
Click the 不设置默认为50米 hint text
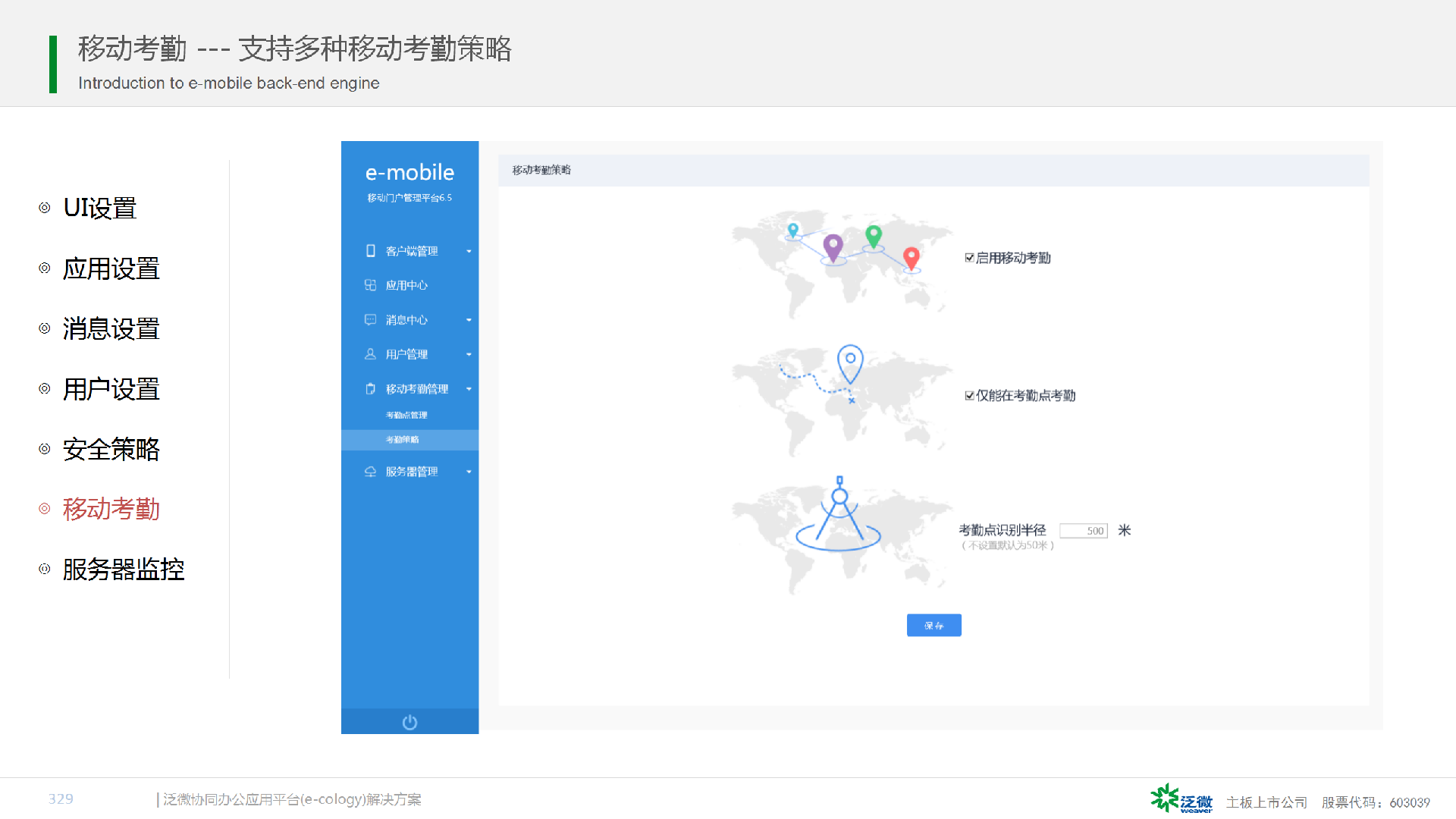click(x=1008, y=546)
